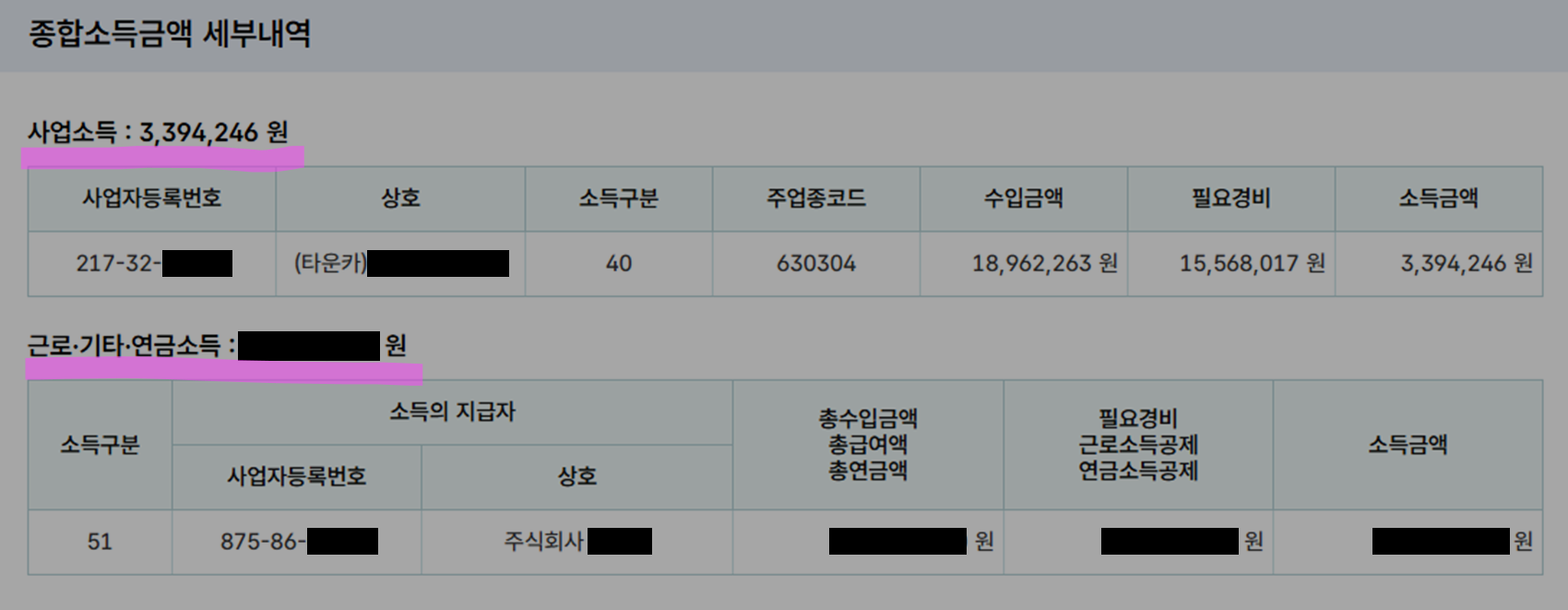Click the (타운카) business name cell
This screenshot has height=610, width=1568.
(x=400, y=264)
